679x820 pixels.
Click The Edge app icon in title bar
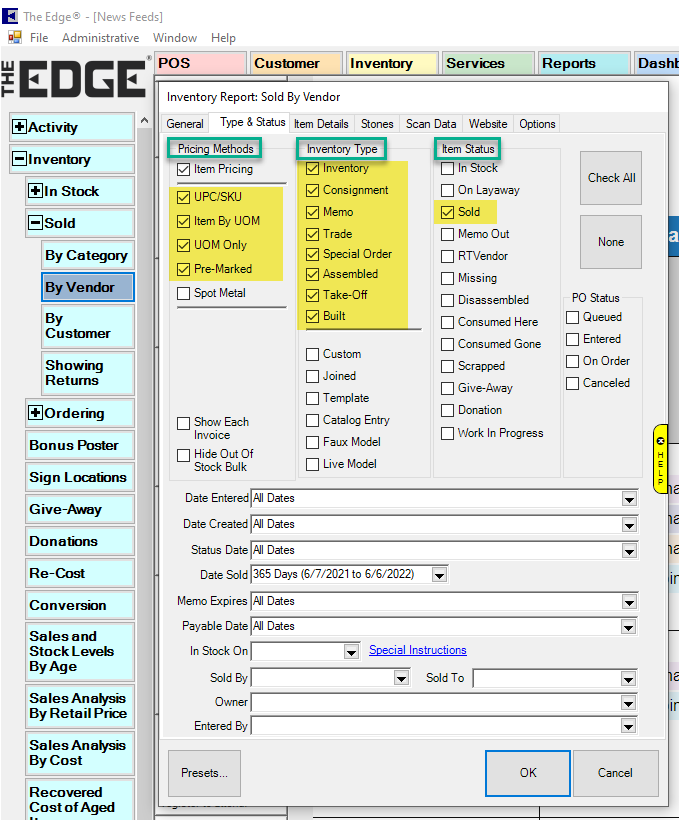(x=9, y=16)
